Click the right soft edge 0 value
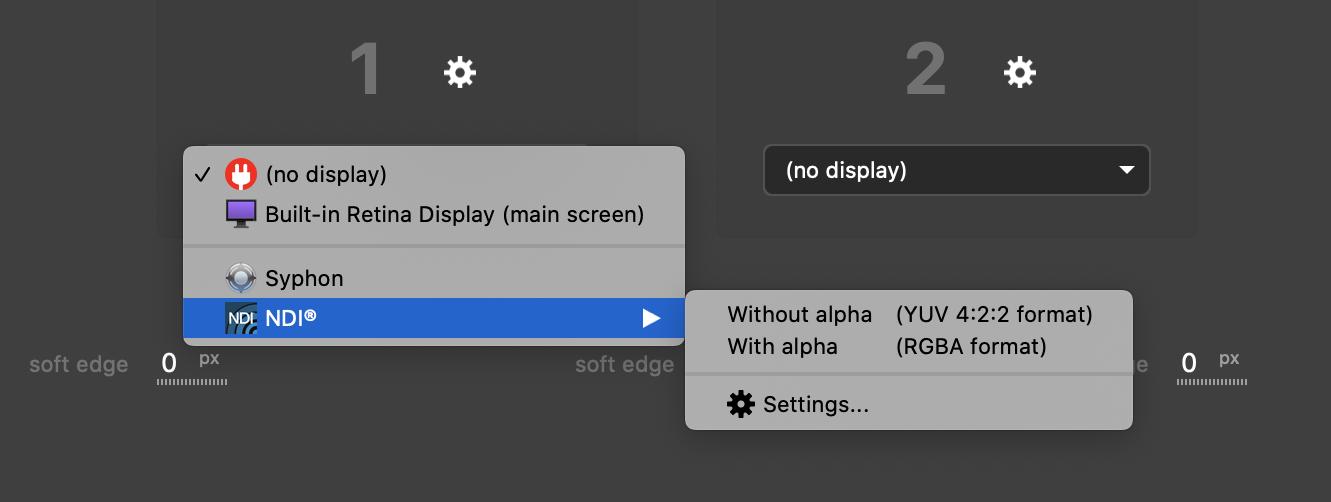Screen dimensions: 1331x502 [1188, 363]
